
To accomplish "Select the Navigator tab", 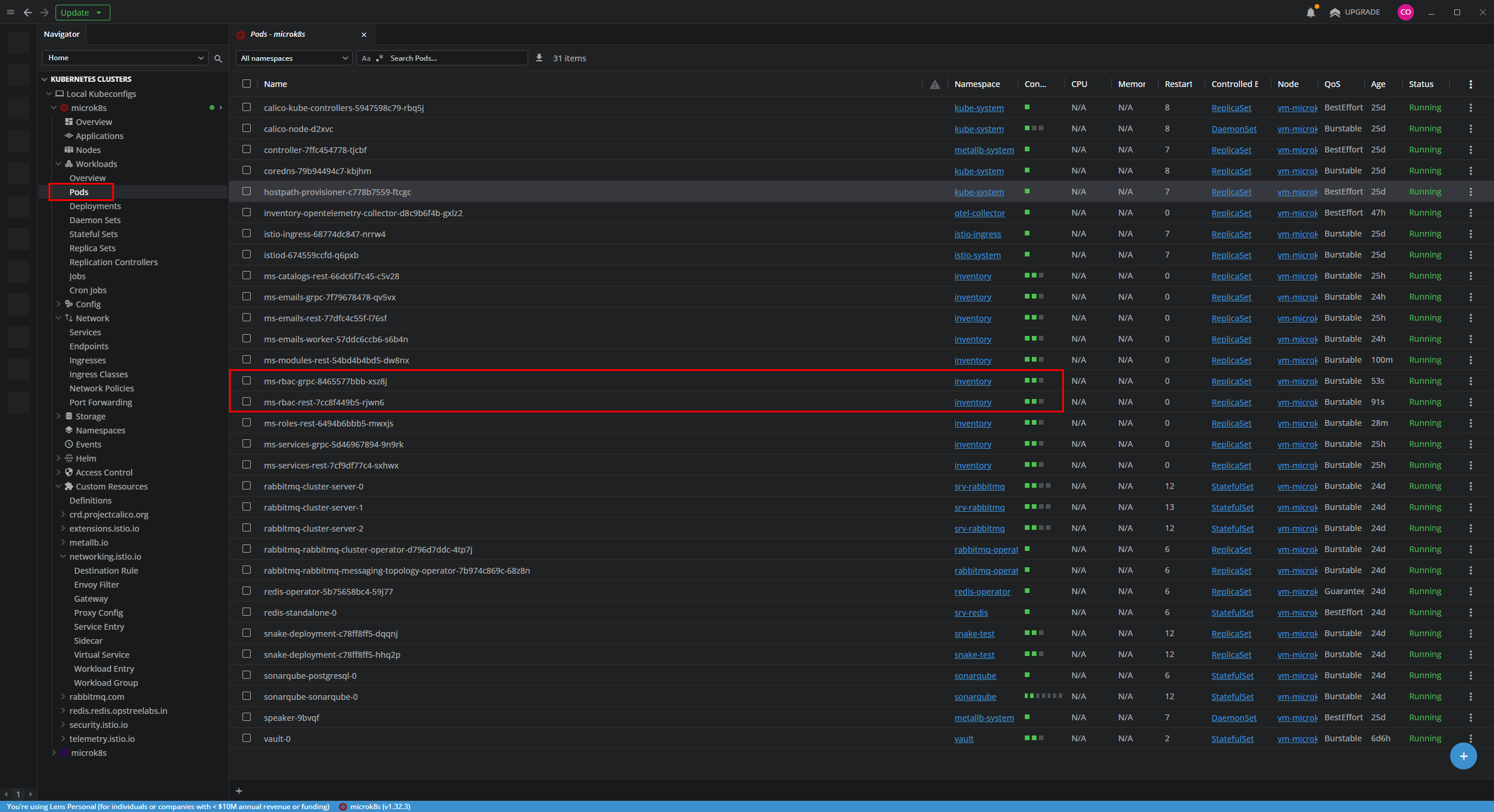I will pyautogui.click(x=61, y=34).
